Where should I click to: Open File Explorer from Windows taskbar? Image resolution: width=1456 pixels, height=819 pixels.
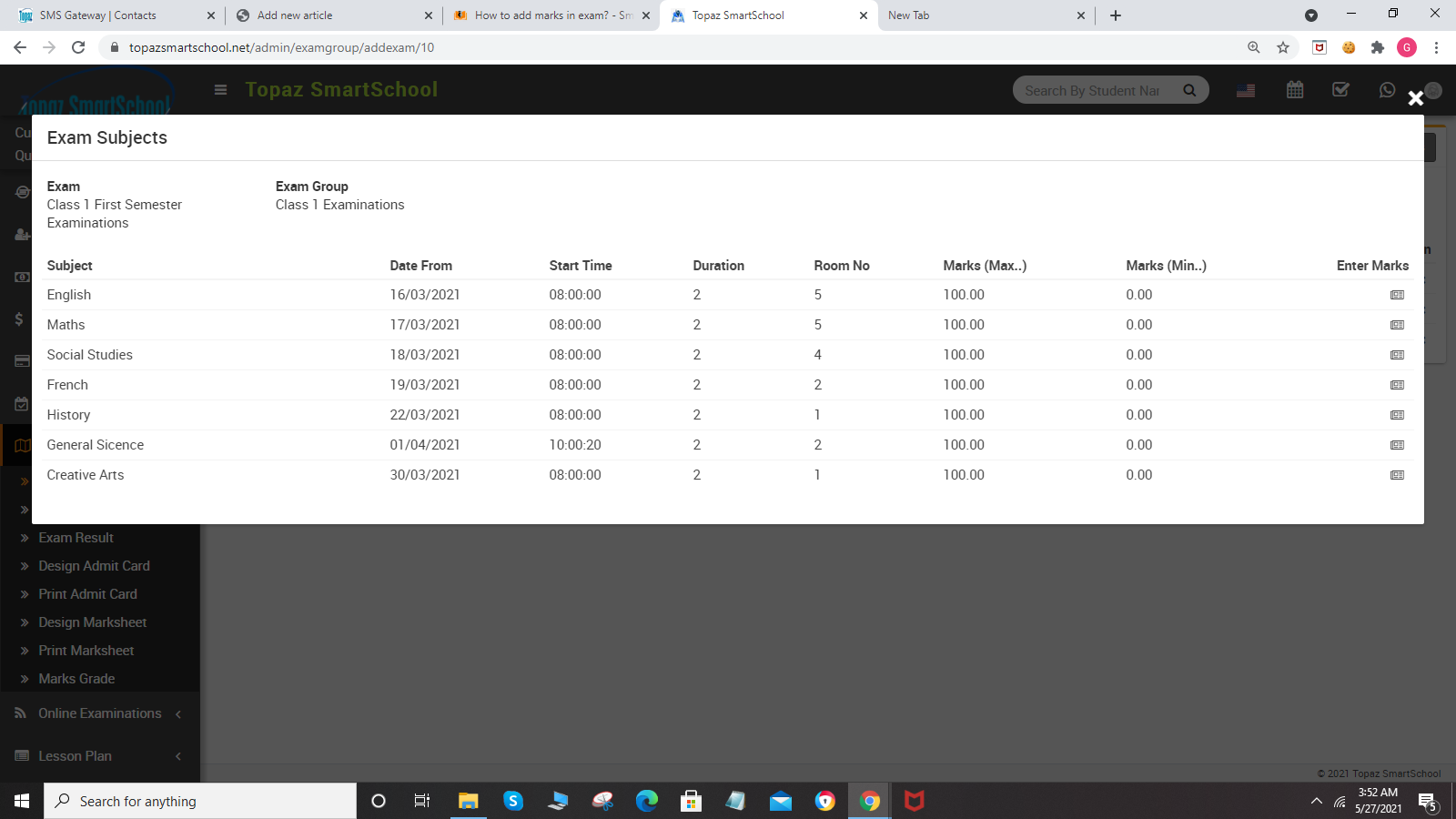468,801
